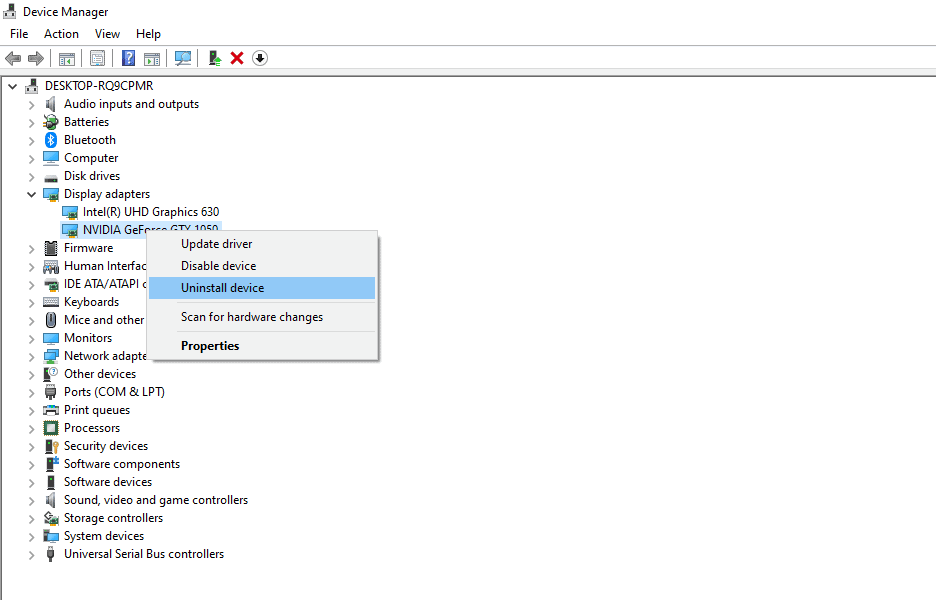The image size is (936, 600).
Task: Choose Disable device from context menu
Action: pyautogui.click(x=262, y=266)
